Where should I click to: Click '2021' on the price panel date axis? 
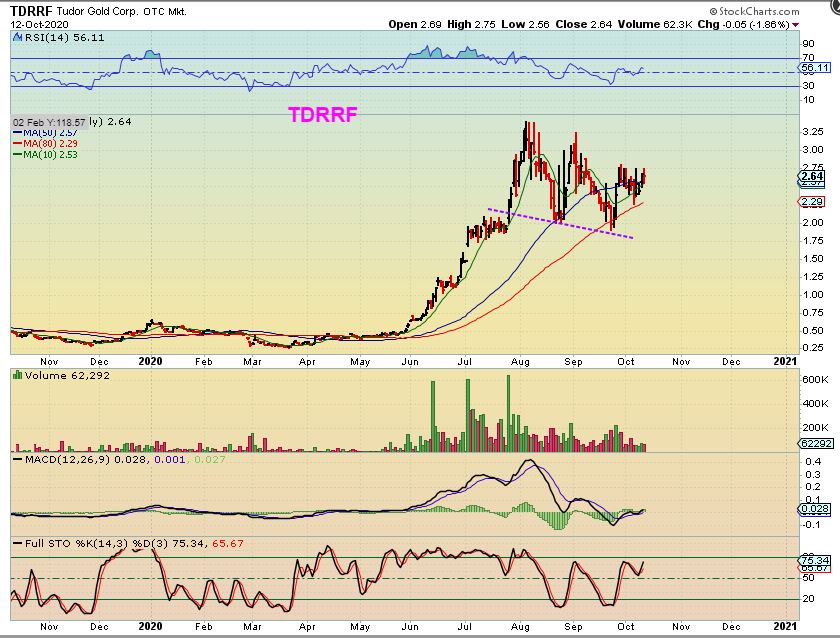click(785, 361)
